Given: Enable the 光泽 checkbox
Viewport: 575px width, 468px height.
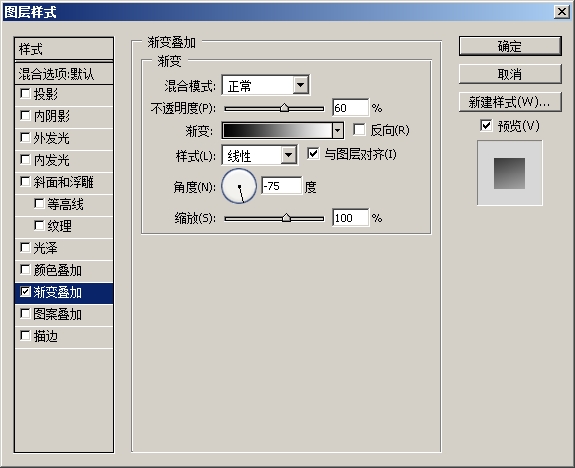Looking at the screenshot, I should click(25, 248).
